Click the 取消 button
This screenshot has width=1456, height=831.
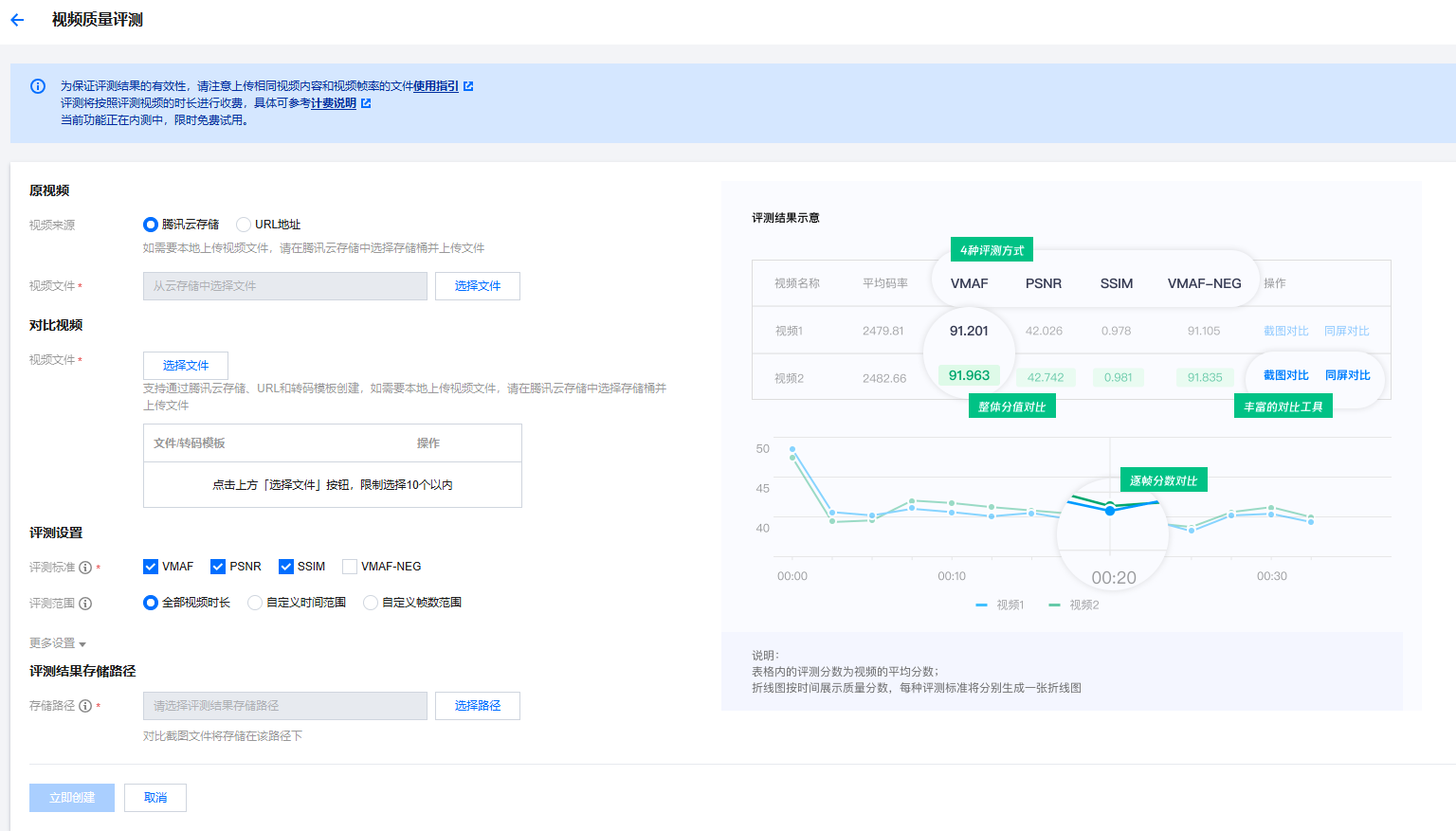pyautogui.click(x=155, y=798)
